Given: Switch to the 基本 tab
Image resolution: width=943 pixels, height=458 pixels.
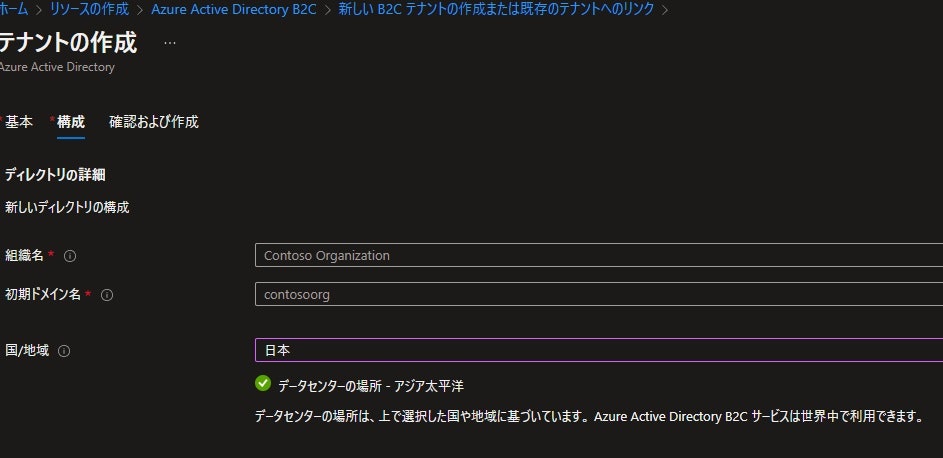Looking at the screenshot, I should coord(19,122).
